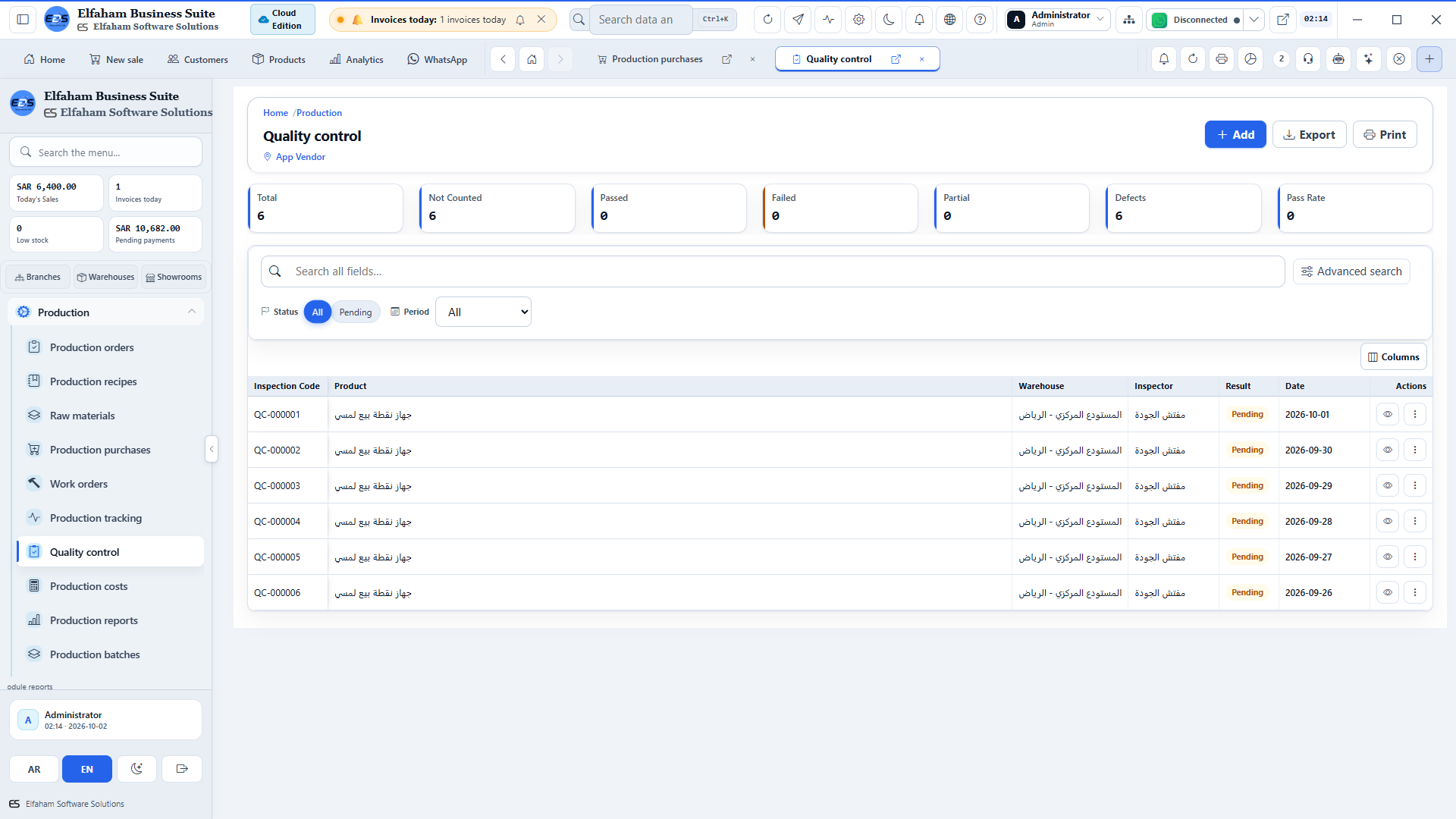Toggle sidebar panel icon at top left
Image resolution: width=1456 pixels, height=819 pixels.
(23, 20)
